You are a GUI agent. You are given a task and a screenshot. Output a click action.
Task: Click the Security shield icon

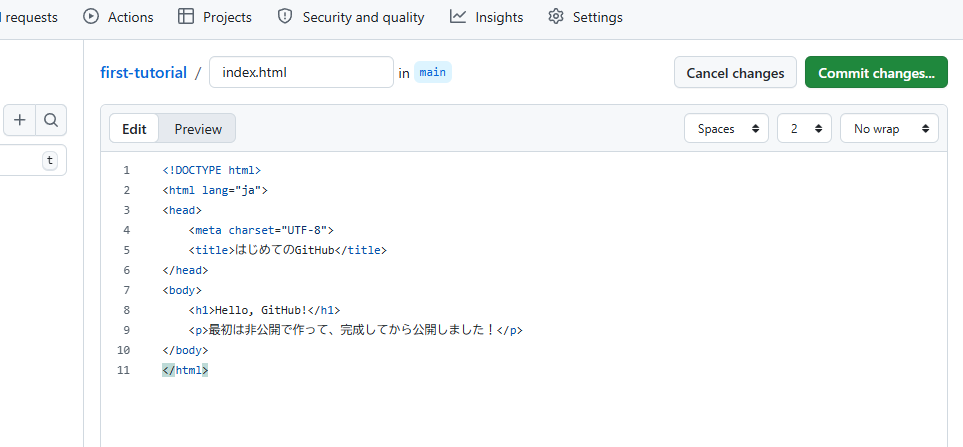285,17
